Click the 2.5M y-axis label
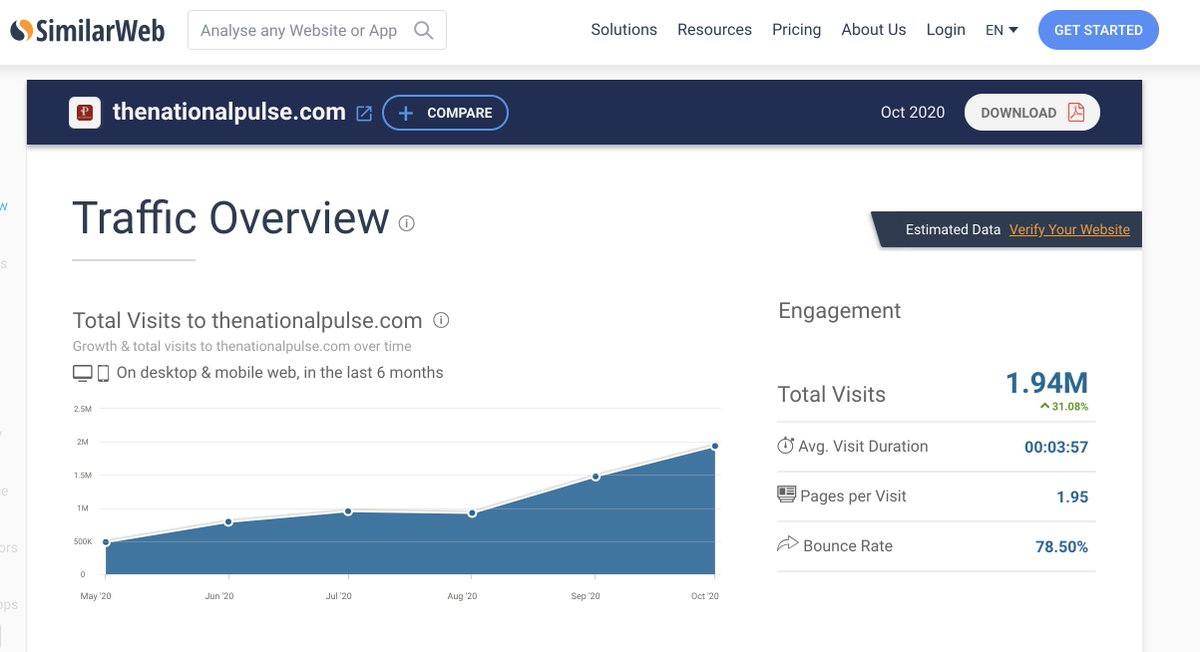The height and width of the screenshot is (652, 1200). tap(82, 409)
